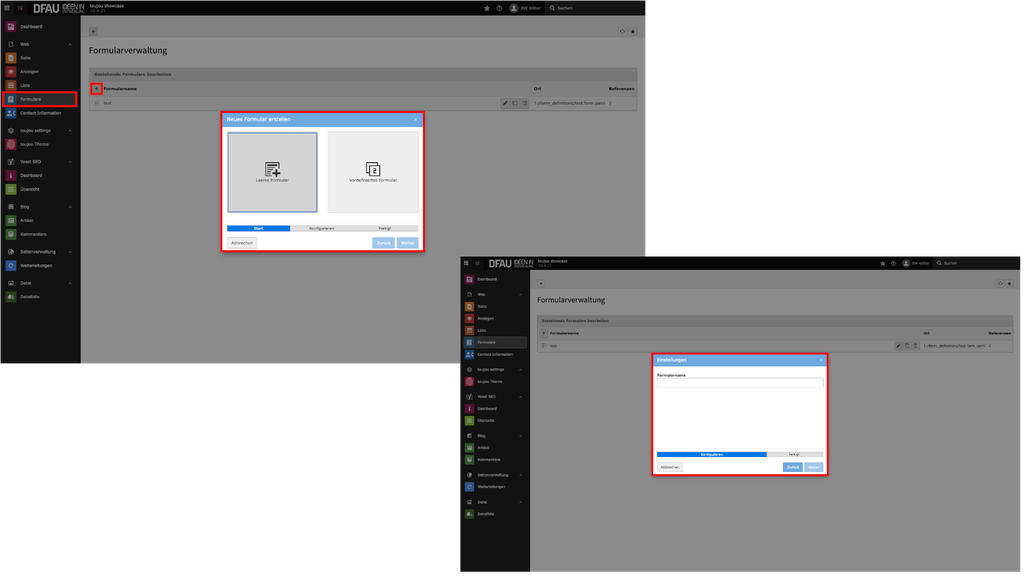Close the Neues Formular erstellen dialog
This screenshot has width=1024, height=576.
(416, 119)
